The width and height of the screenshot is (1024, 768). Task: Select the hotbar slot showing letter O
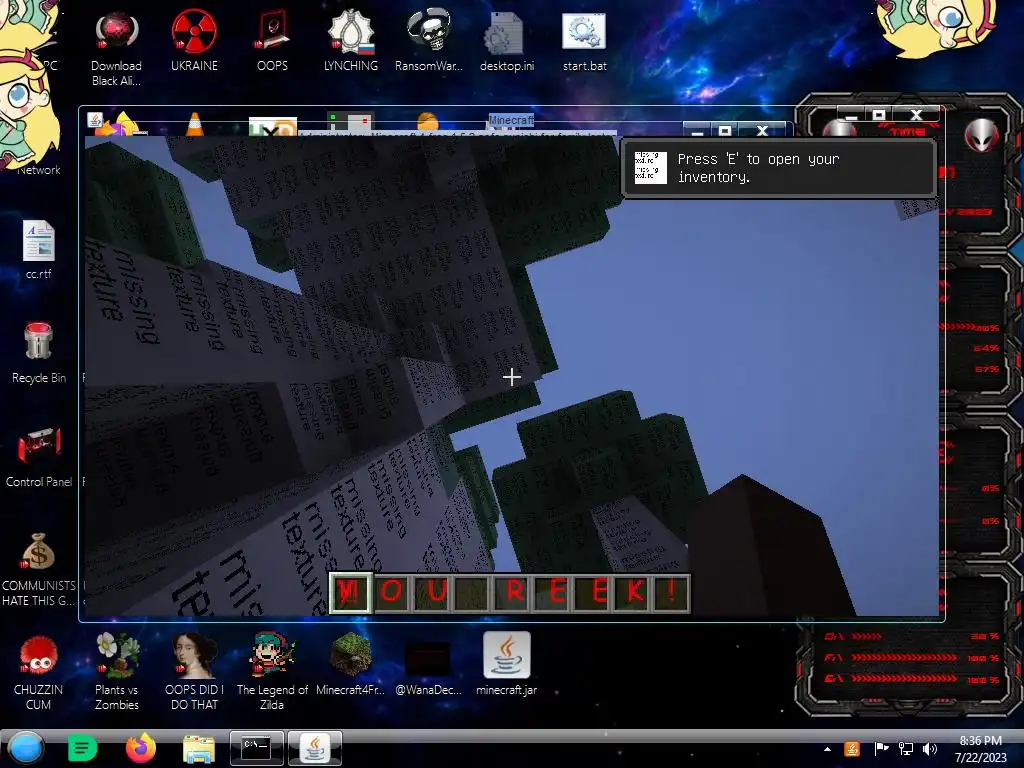[391, 592]
